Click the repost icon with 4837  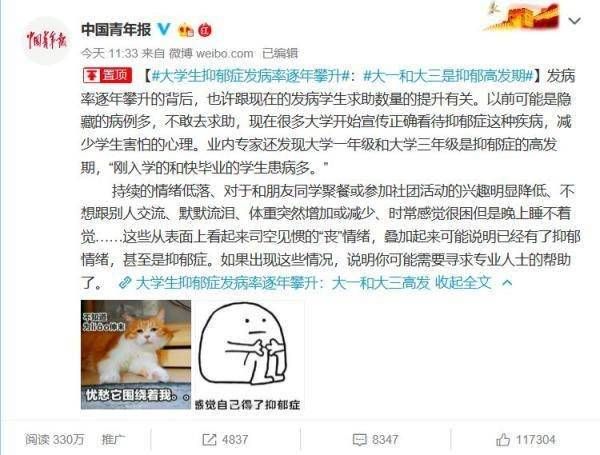209,440
